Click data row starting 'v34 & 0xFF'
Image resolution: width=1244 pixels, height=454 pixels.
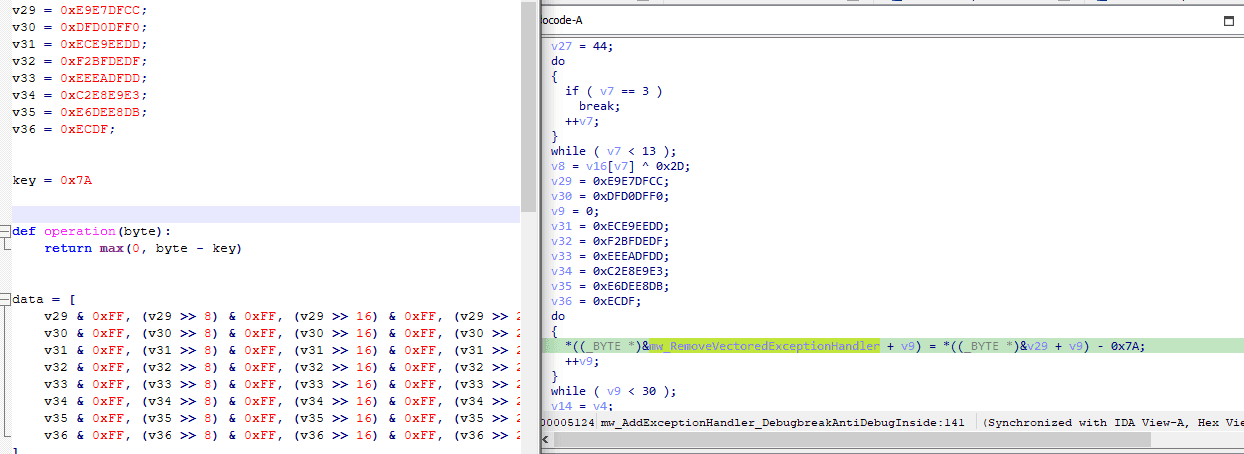tap(282, 401)
